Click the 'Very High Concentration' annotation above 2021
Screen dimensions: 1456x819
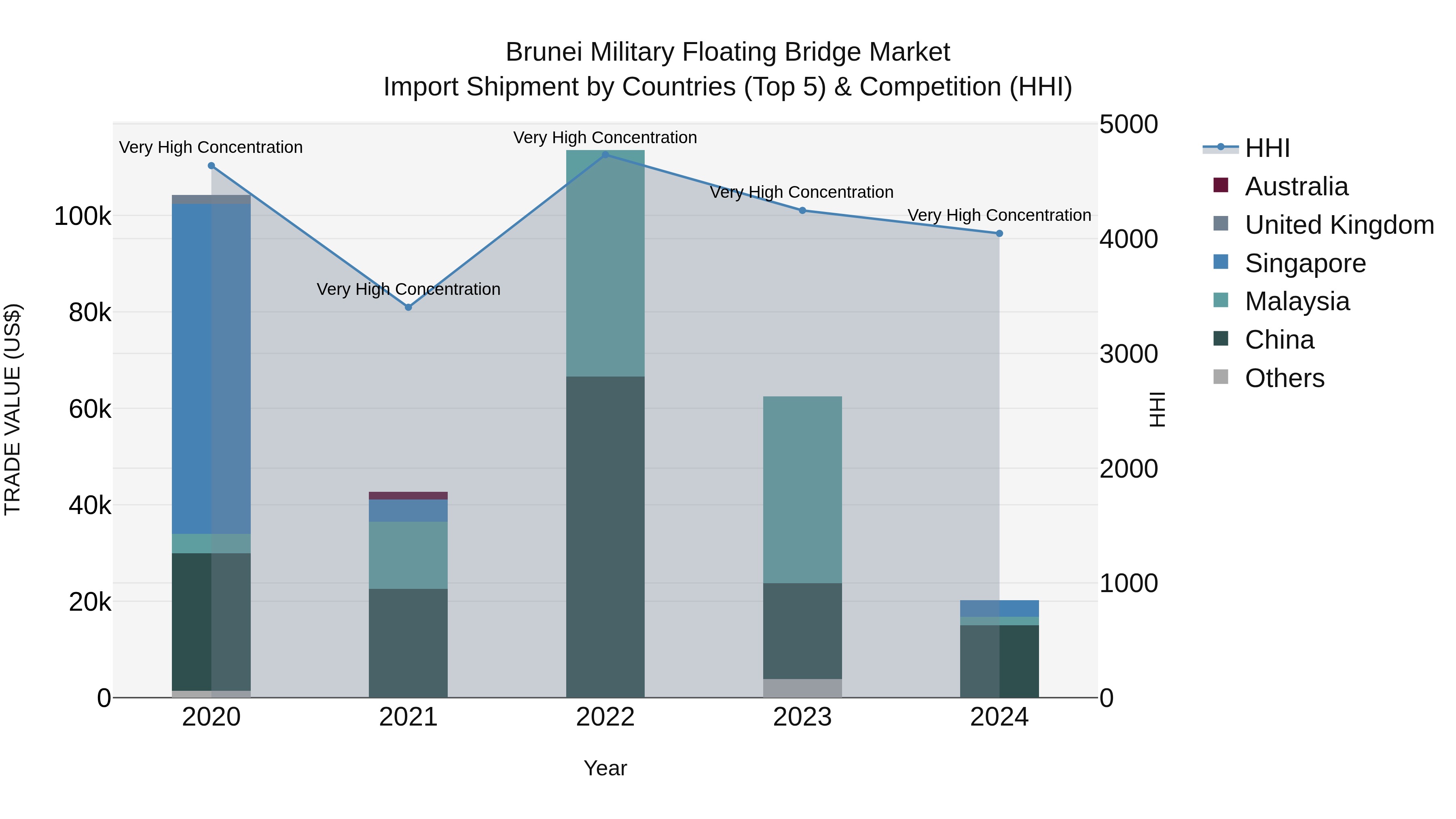(408, 290)
